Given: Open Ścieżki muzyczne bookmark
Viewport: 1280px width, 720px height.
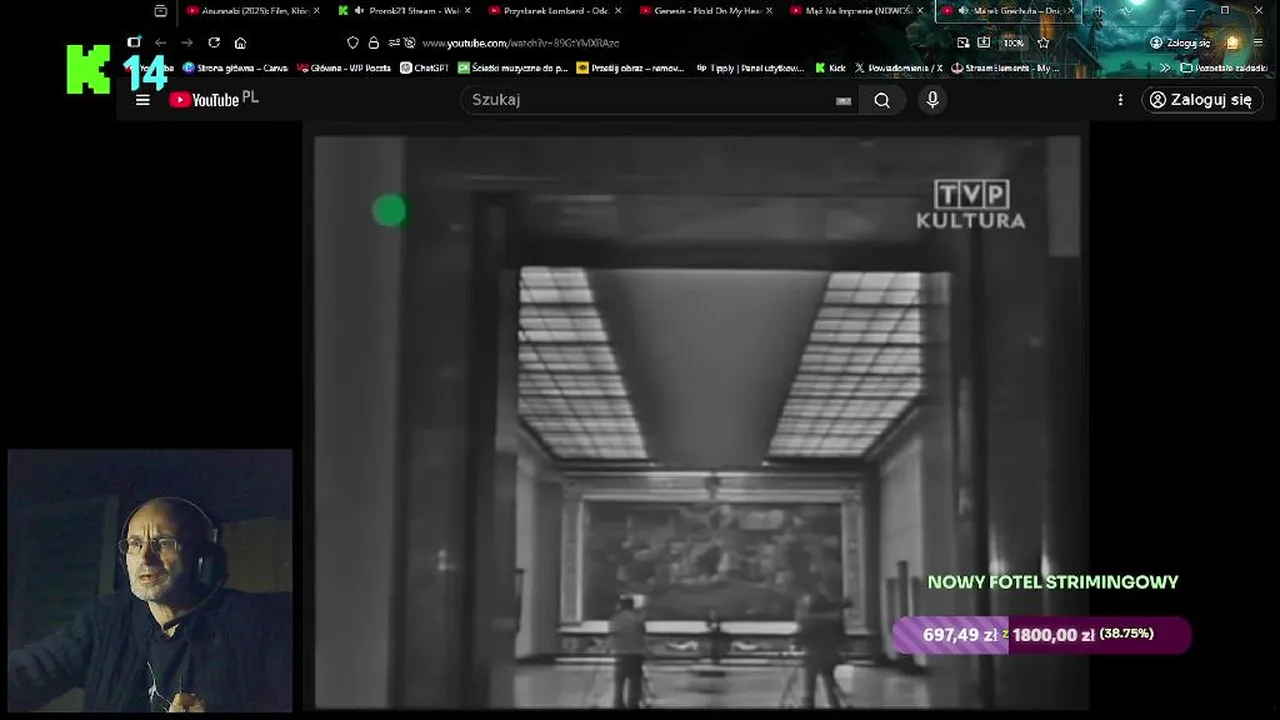Looking at the screenshot, I should point(513,68).
